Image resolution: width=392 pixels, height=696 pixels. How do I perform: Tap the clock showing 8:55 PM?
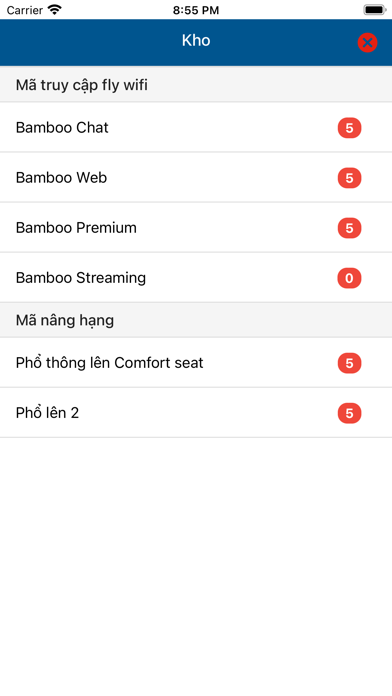coord(196,10)
